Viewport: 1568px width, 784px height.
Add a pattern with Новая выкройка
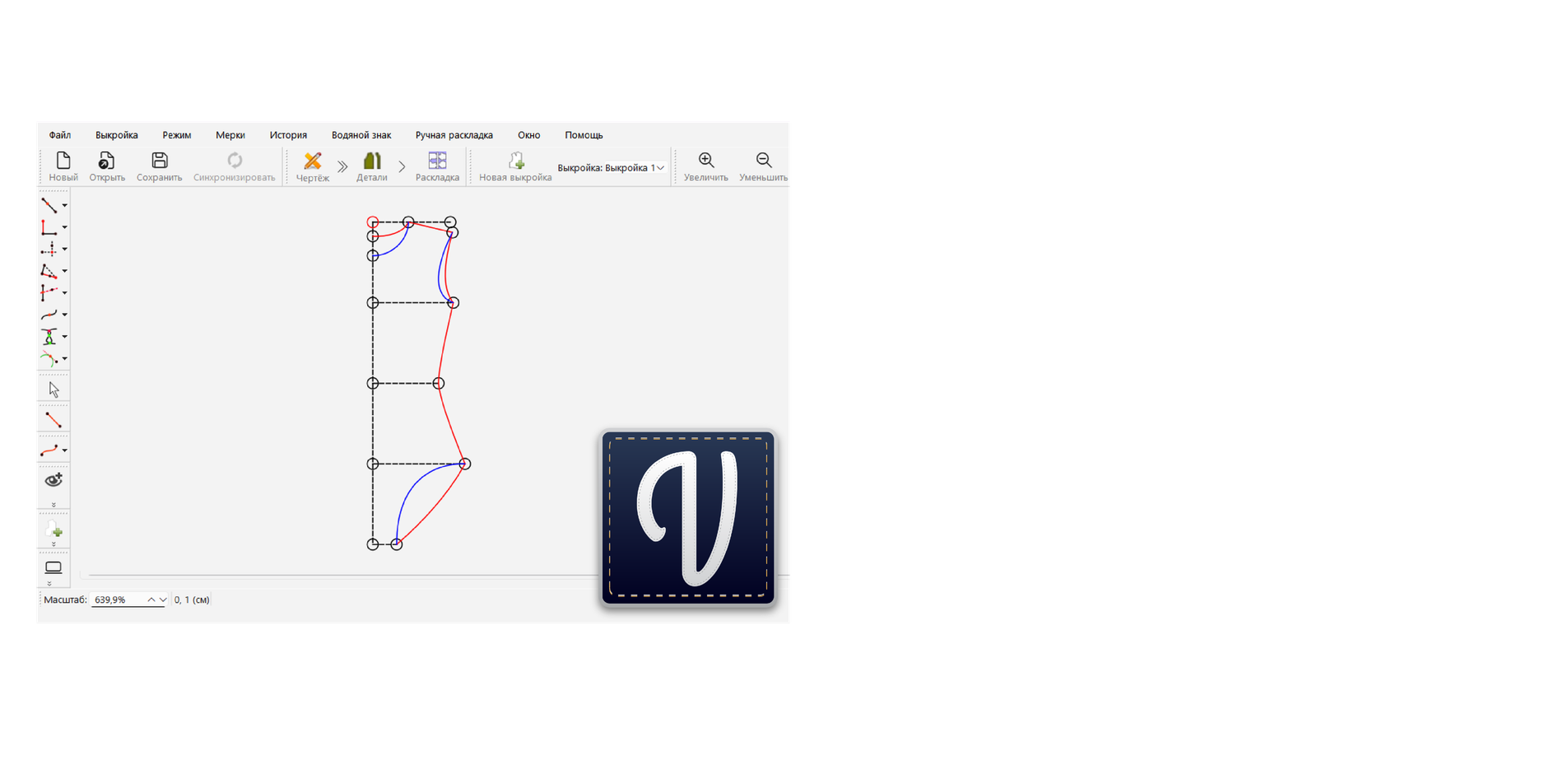point(515,166)
